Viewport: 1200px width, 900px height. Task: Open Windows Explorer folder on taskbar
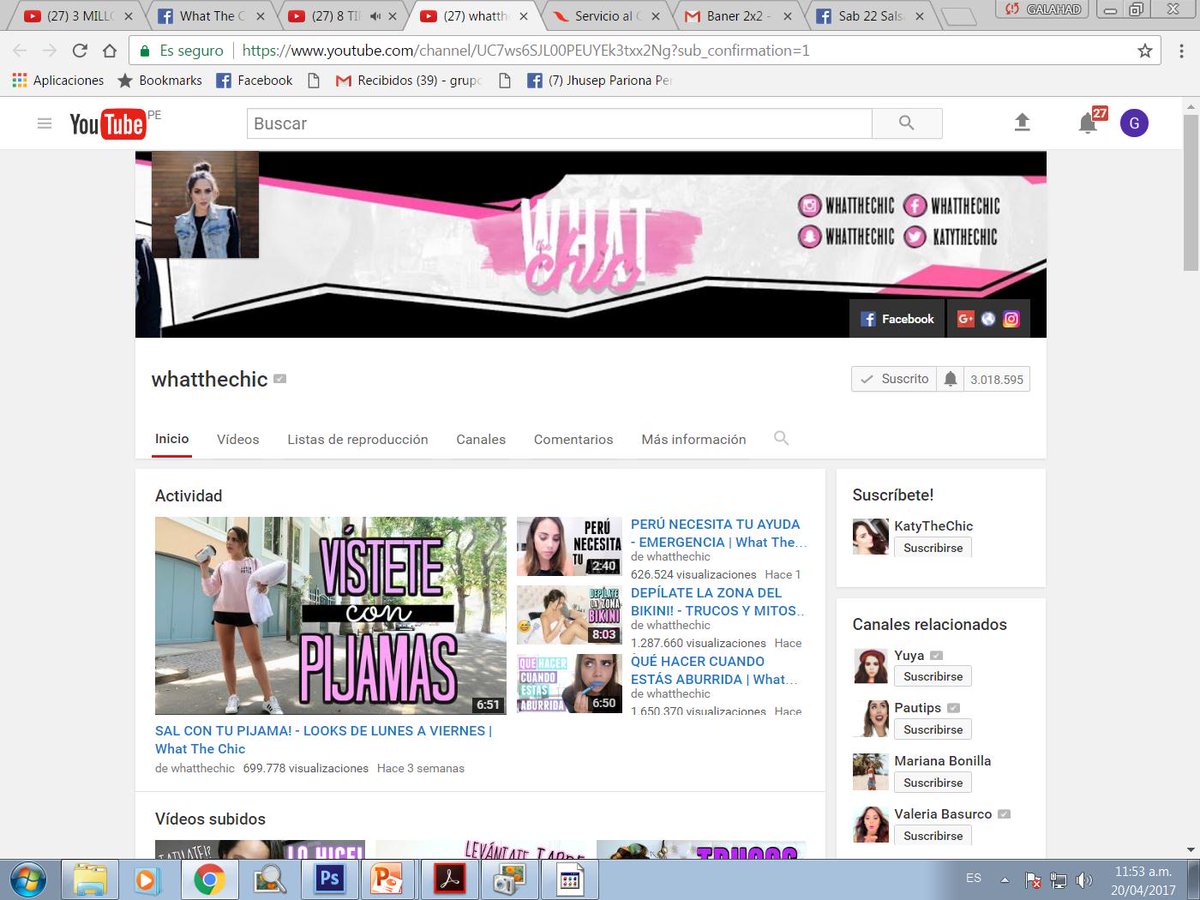[x=90, y=879]
